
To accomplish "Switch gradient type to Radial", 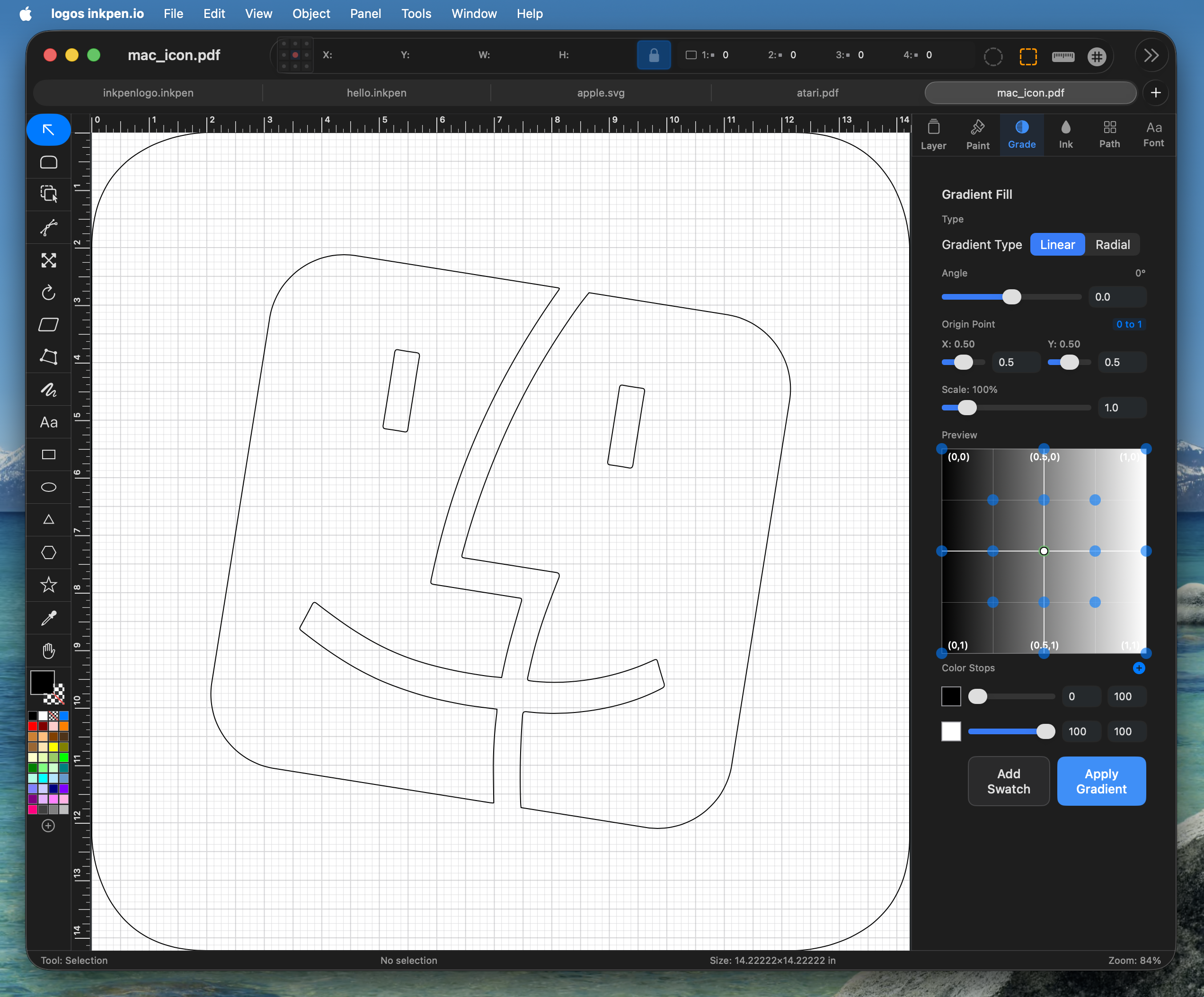I will point(1112,245).
